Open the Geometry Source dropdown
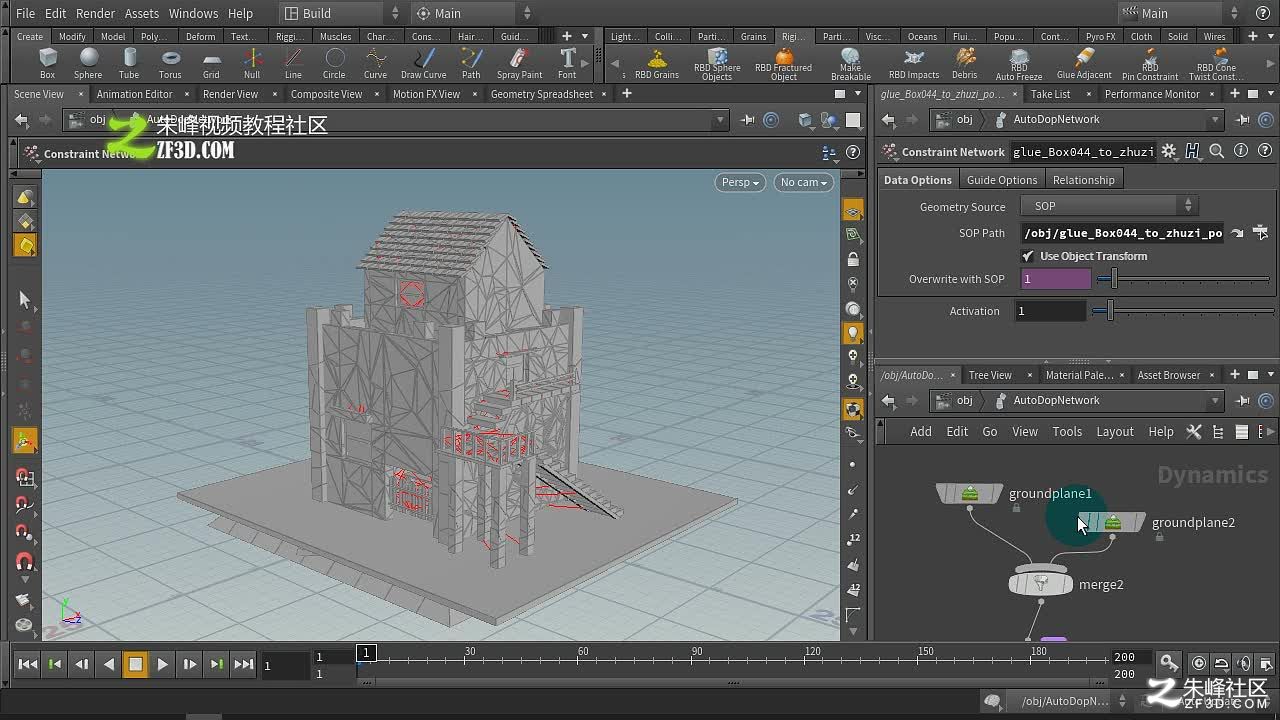This screenshot has width=1280, height=720. [x=1108, y=206]
